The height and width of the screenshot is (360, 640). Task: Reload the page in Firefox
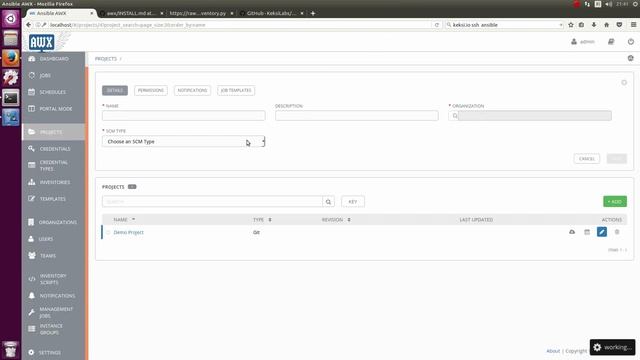(x=437, y=25)
